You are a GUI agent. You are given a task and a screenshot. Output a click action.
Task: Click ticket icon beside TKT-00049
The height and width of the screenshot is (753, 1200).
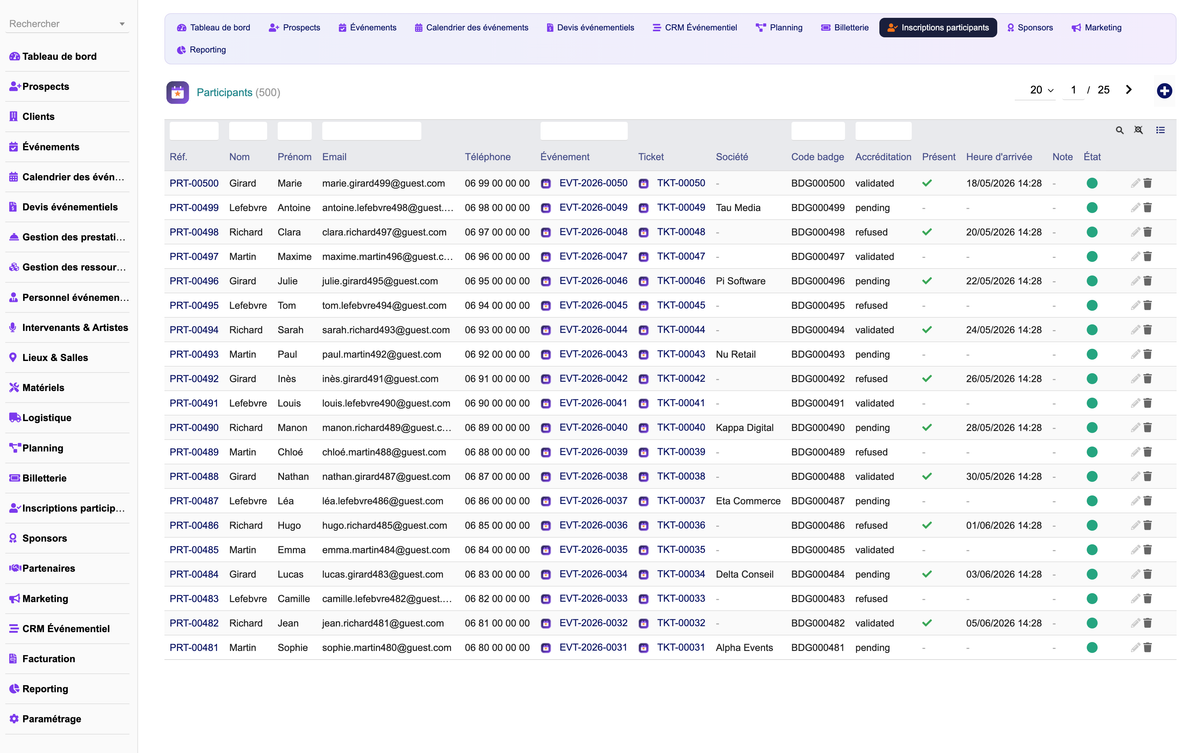[x=644, y=208]
